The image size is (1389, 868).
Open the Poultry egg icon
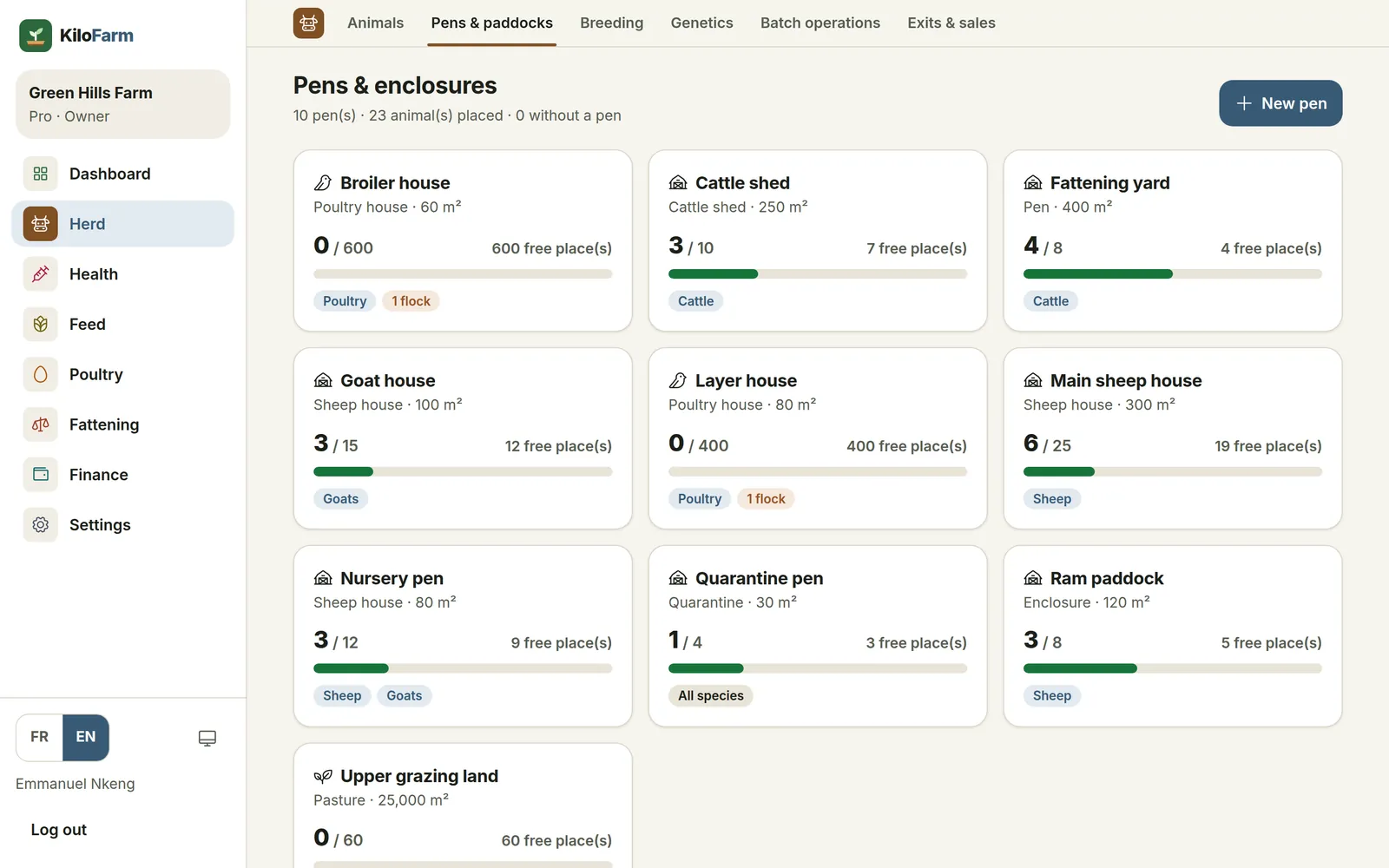[x=41, y=374]
